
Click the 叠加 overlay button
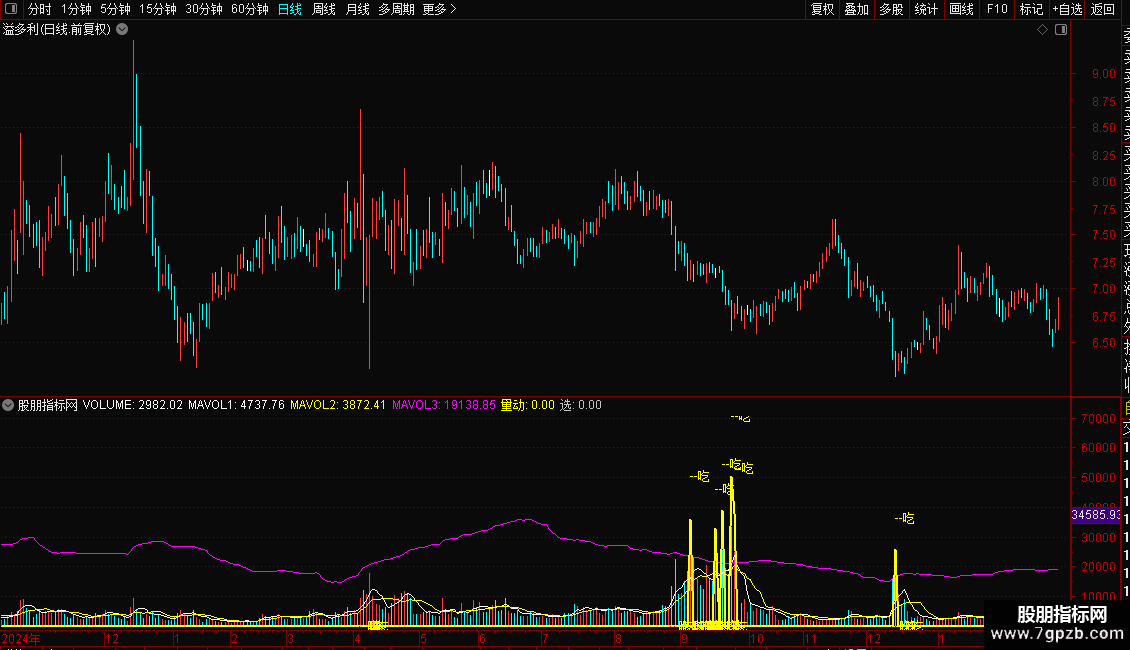click(x=856, y=9)
